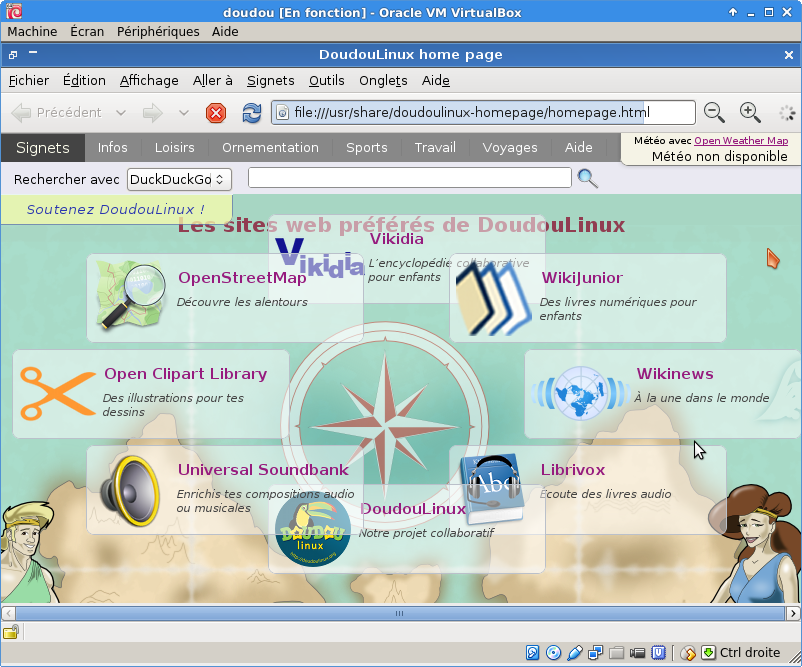Open the Aller à menu
802x667 pixels.
pos(212,81)
